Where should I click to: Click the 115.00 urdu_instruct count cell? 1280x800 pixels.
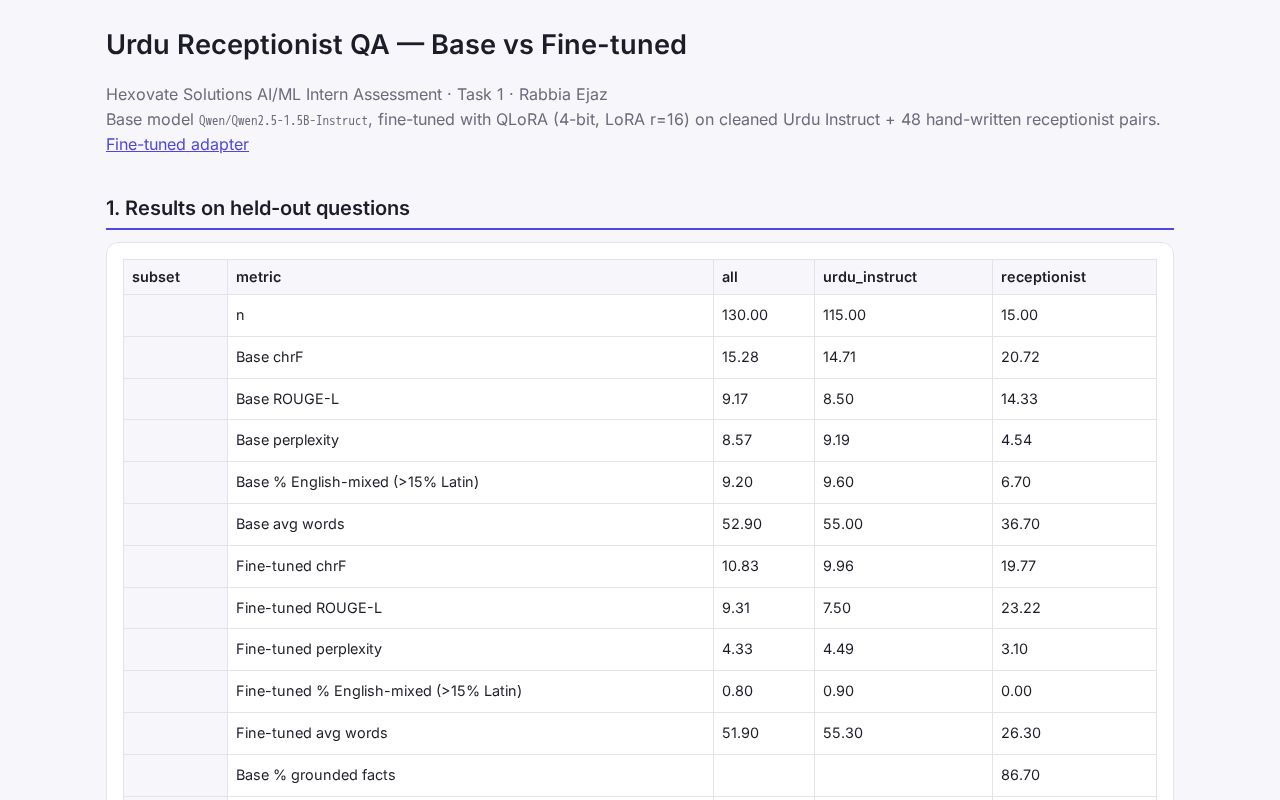point(844,315)
